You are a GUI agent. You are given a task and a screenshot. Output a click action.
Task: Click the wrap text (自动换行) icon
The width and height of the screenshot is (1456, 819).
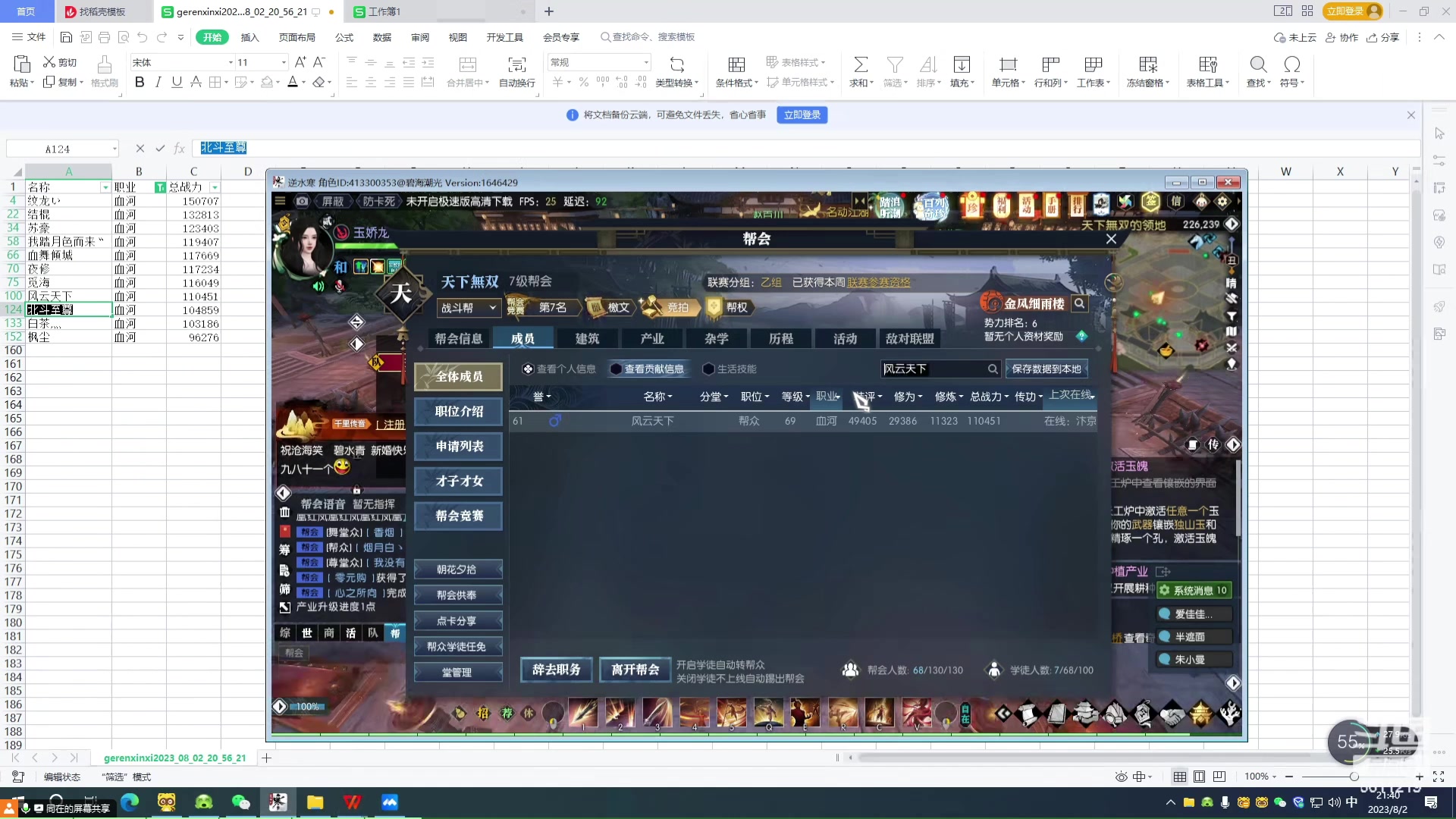click(x=517, y=64)
